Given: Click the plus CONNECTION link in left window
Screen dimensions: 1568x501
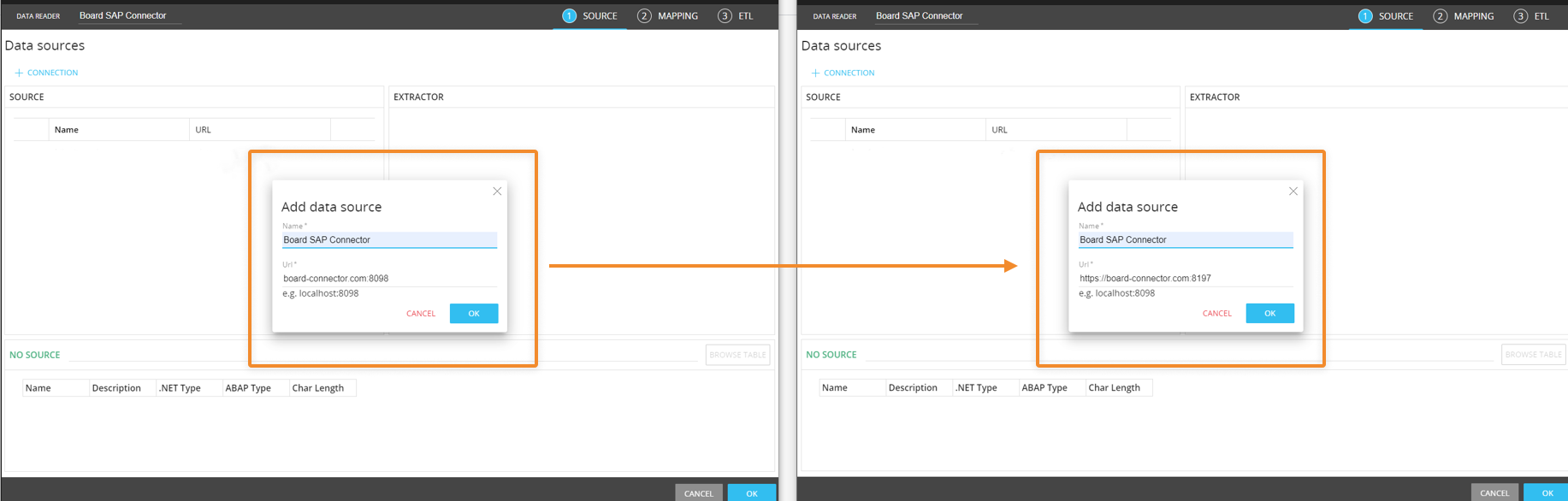Looking at the screenshot, I should pyautogui.click(x=46, y=73).
